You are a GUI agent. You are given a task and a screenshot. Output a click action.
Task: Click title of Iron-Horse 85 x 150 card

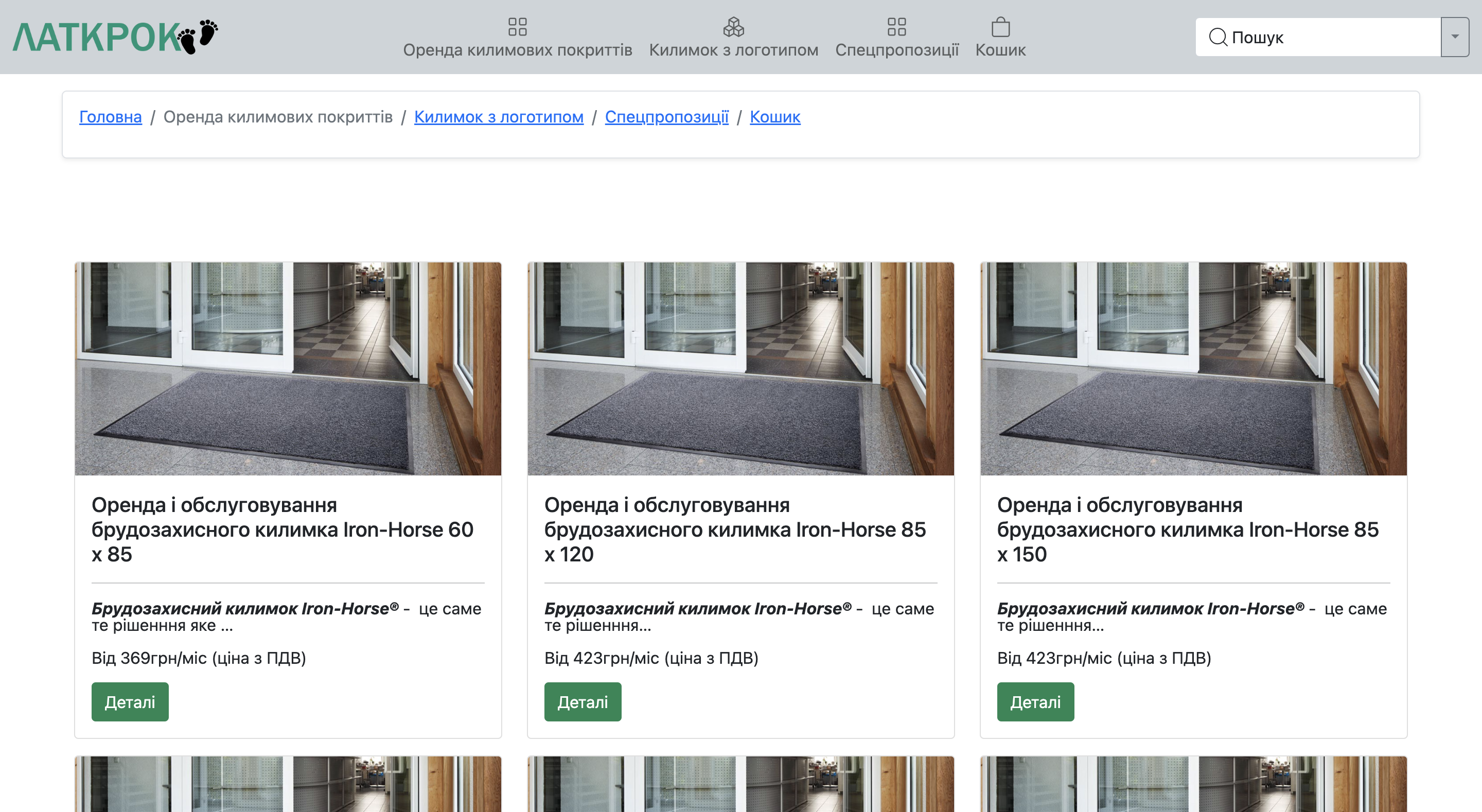(1188, 529)
